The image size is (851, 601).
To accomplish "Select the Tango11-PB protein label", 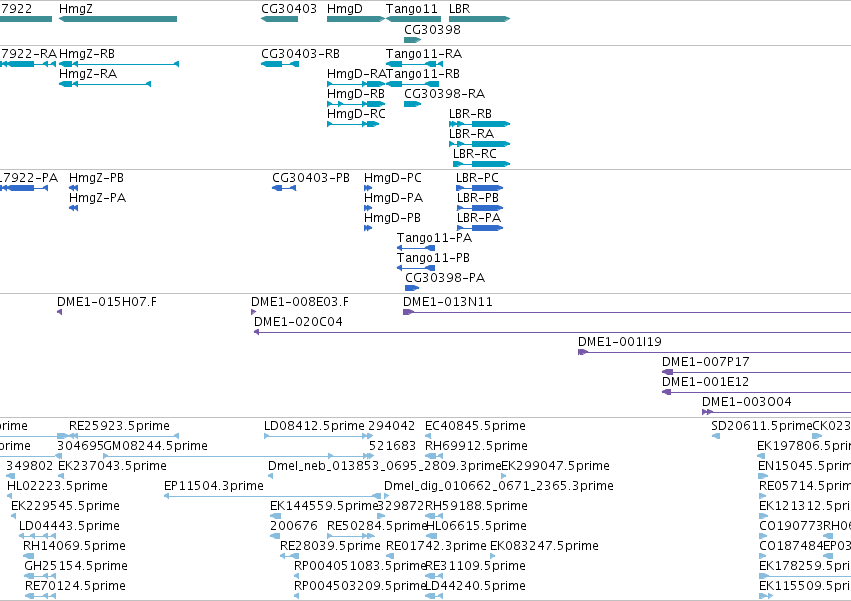I will (x=433, y=258).
